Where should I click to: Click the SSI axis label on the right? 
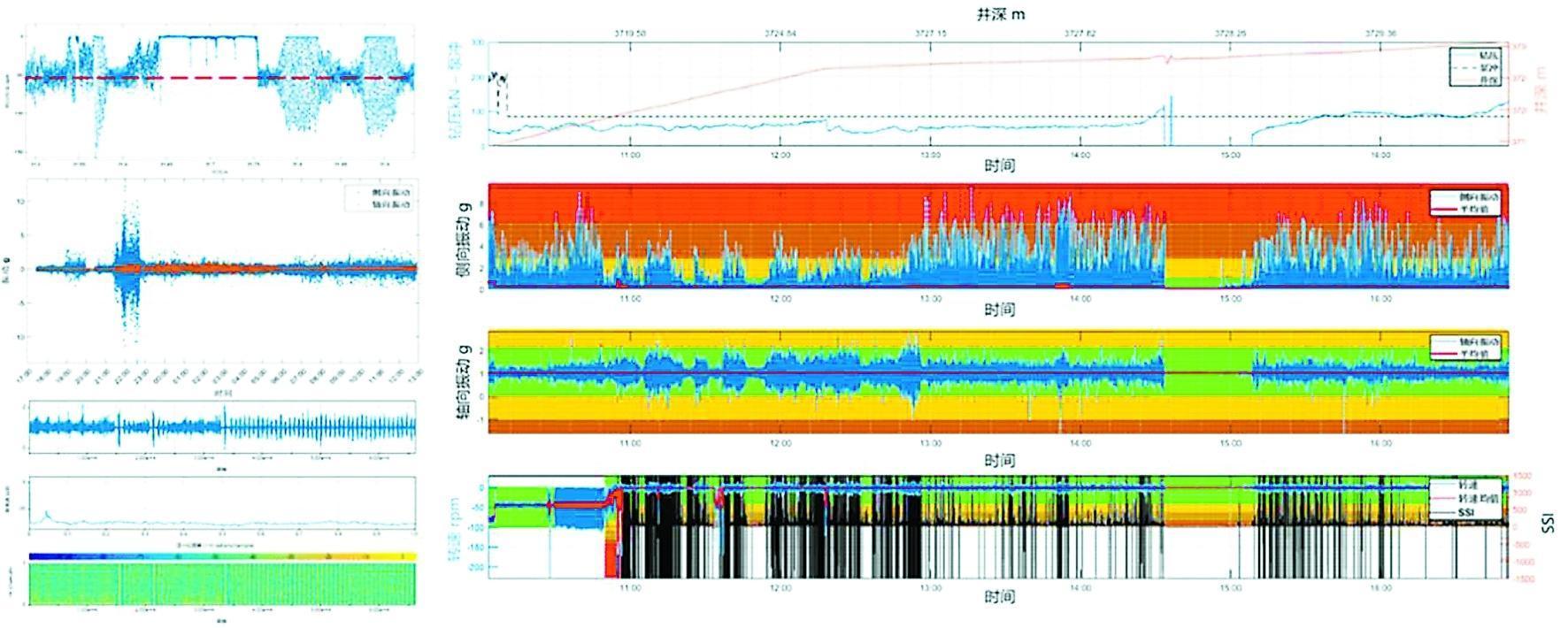pyautogui.click(x=1548, y=526)
